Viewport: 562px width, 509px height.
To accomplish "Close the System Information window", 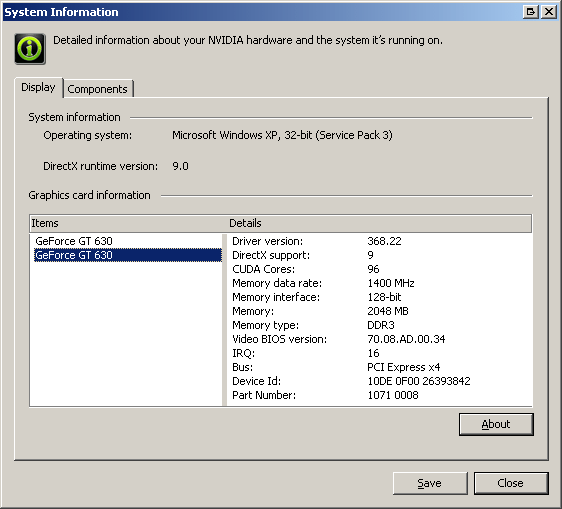I will [x=549, y=12].
